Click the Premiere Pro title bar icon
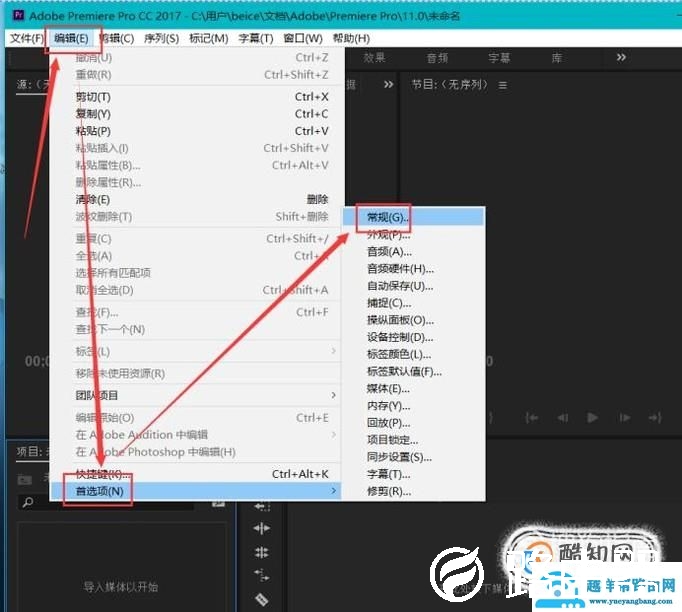682x612 pixels. 19,16
